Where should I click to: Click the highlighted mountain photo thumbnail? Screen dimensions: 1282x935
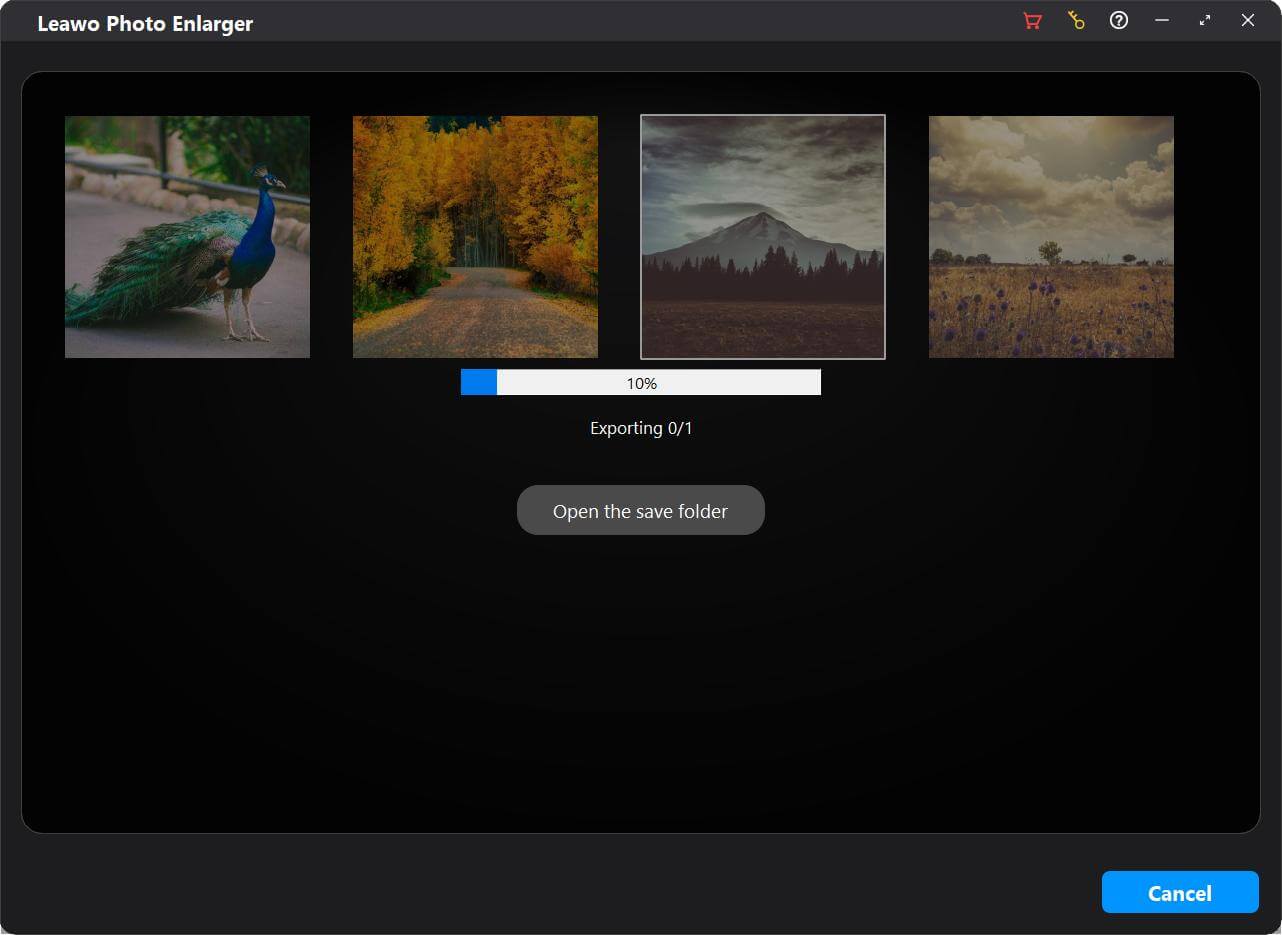click(x=763, y=237)
